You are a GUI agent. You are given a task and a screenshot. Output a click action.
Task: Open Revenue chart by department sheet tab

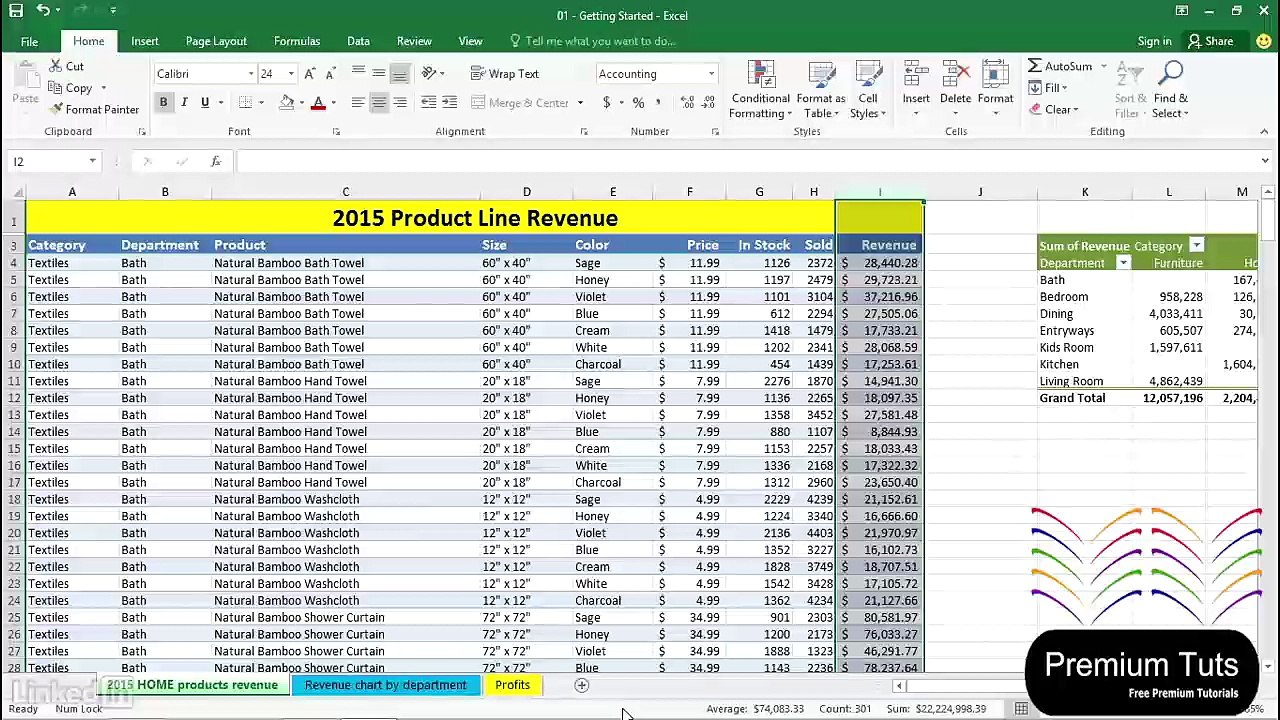click(x=386, y=685)
